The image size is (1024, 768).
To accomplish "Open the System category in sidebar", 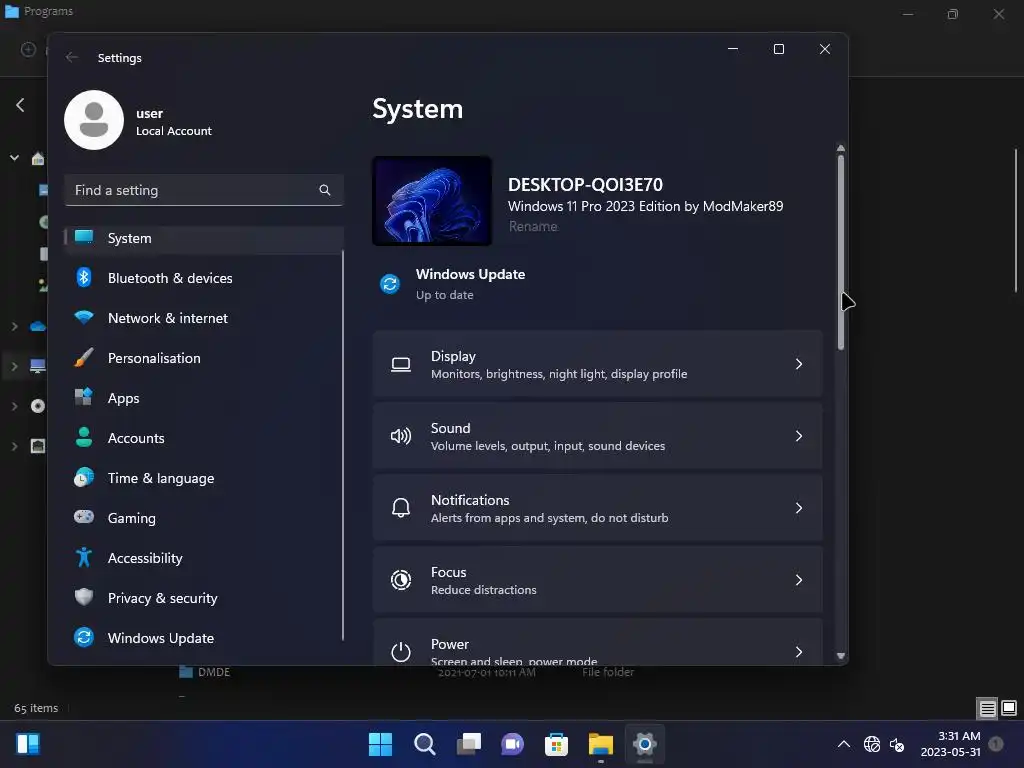I will coord(204,238).
